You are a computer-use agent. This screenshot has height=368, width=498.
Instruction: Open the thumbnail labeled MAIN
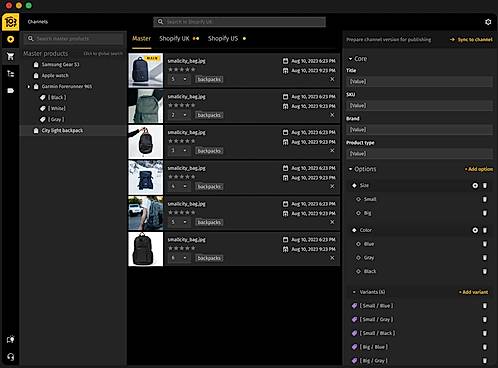click(x=146, y=70)
